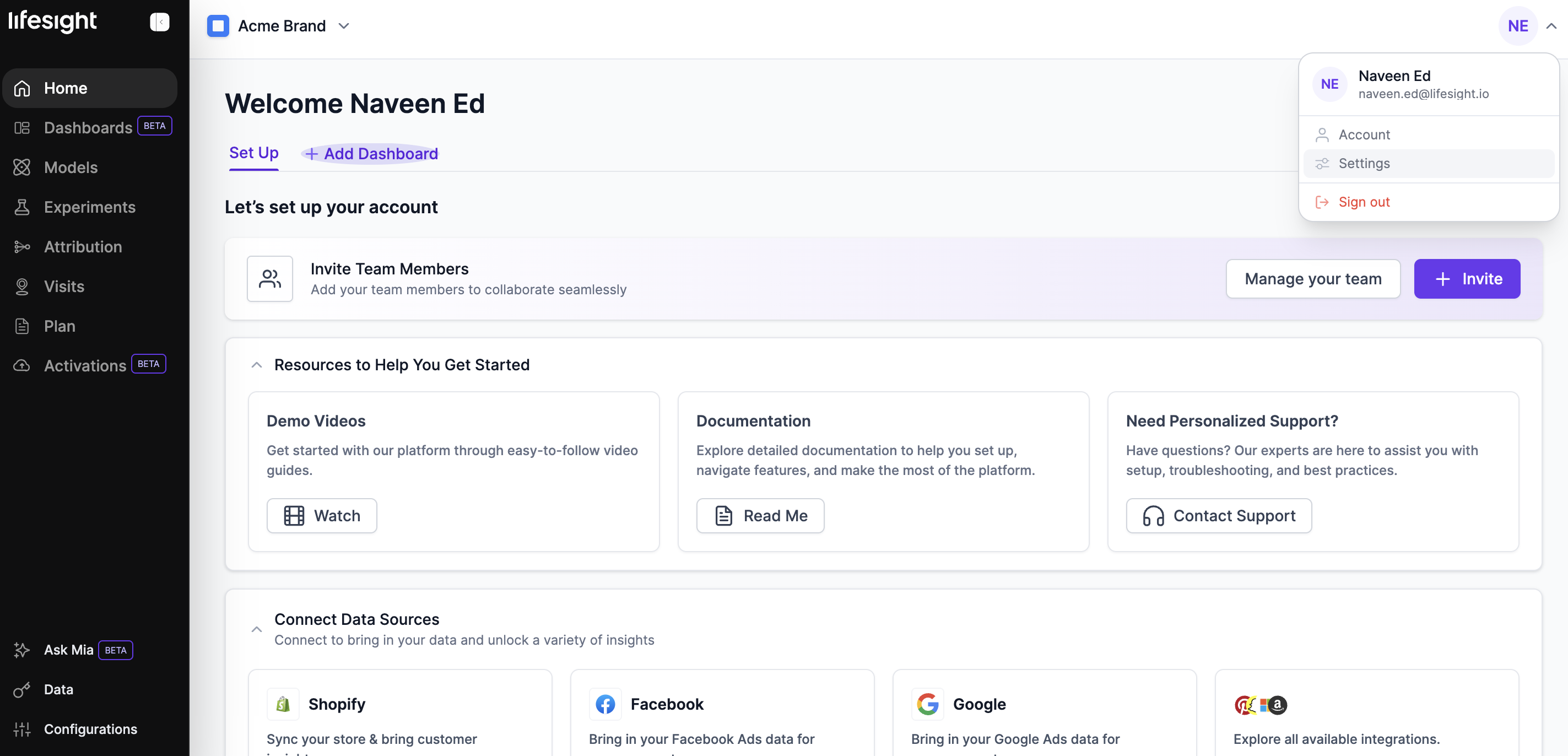Click the Shopify integration logo
The image size is (1568, 756).
click(283, 704)
